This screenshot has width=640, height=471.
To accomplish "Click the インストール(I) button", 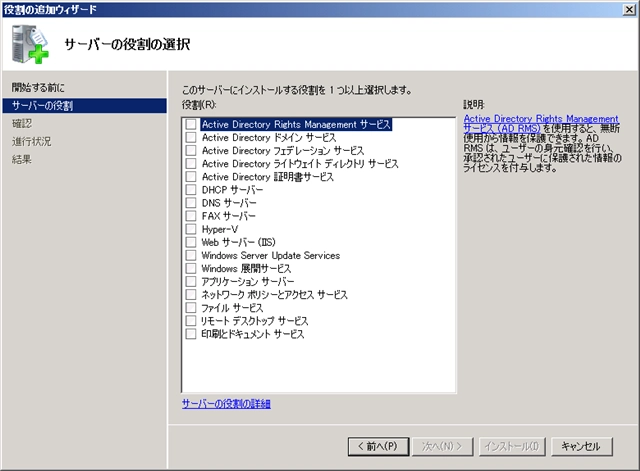I will pos(512,447).
